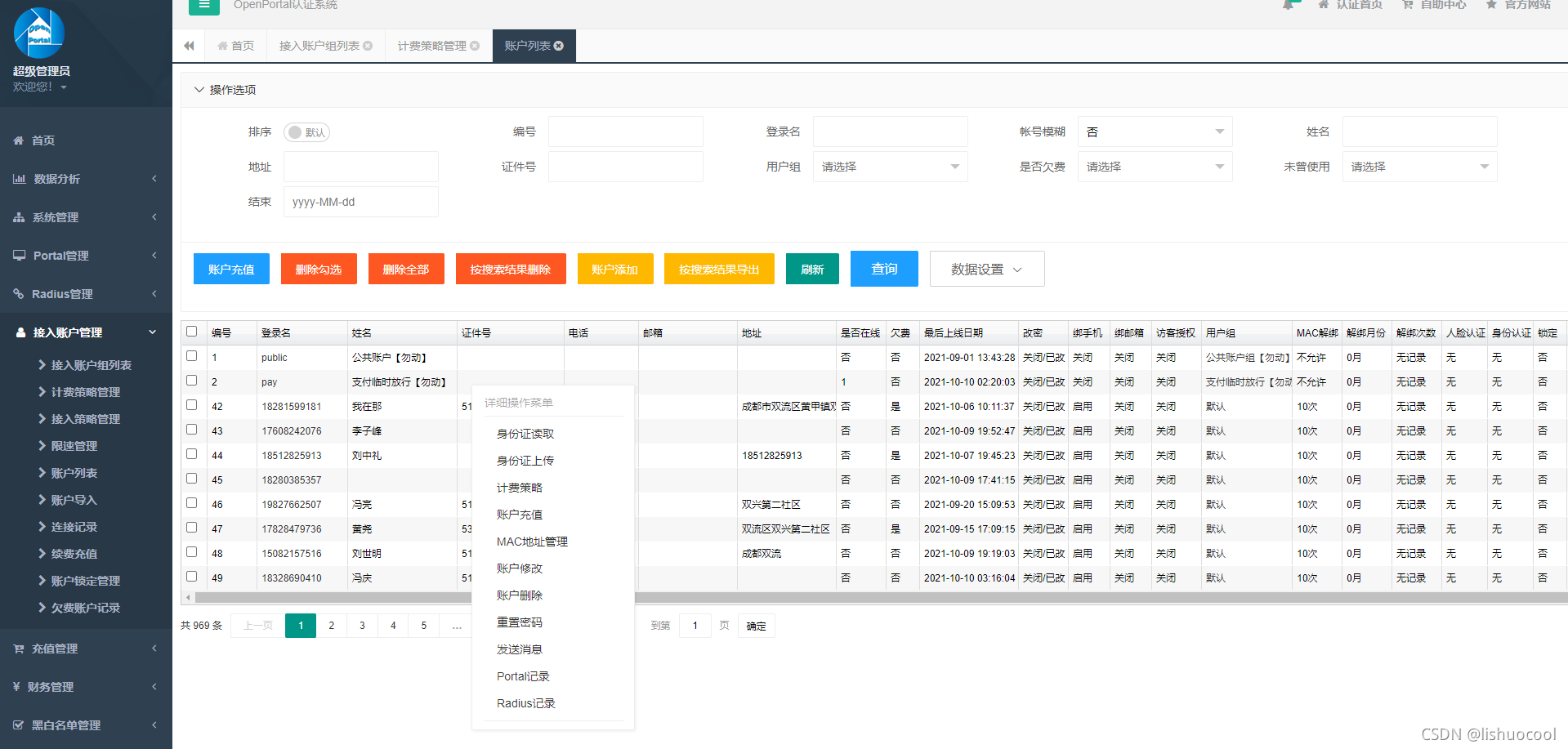
Task: Choose Radius记录 from context menu
Action: pos(525,703)
